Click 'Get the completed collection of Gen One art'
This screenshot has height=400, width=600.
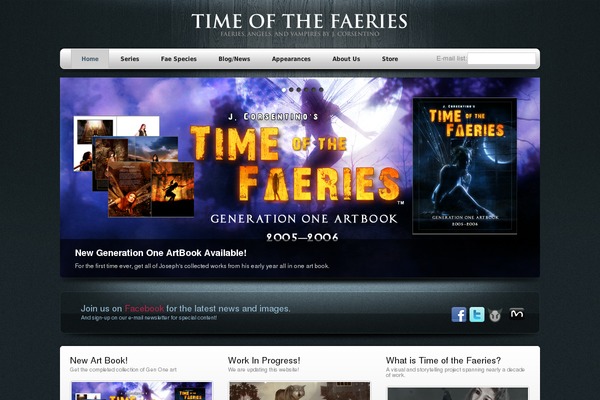click(x=123, y=370)
